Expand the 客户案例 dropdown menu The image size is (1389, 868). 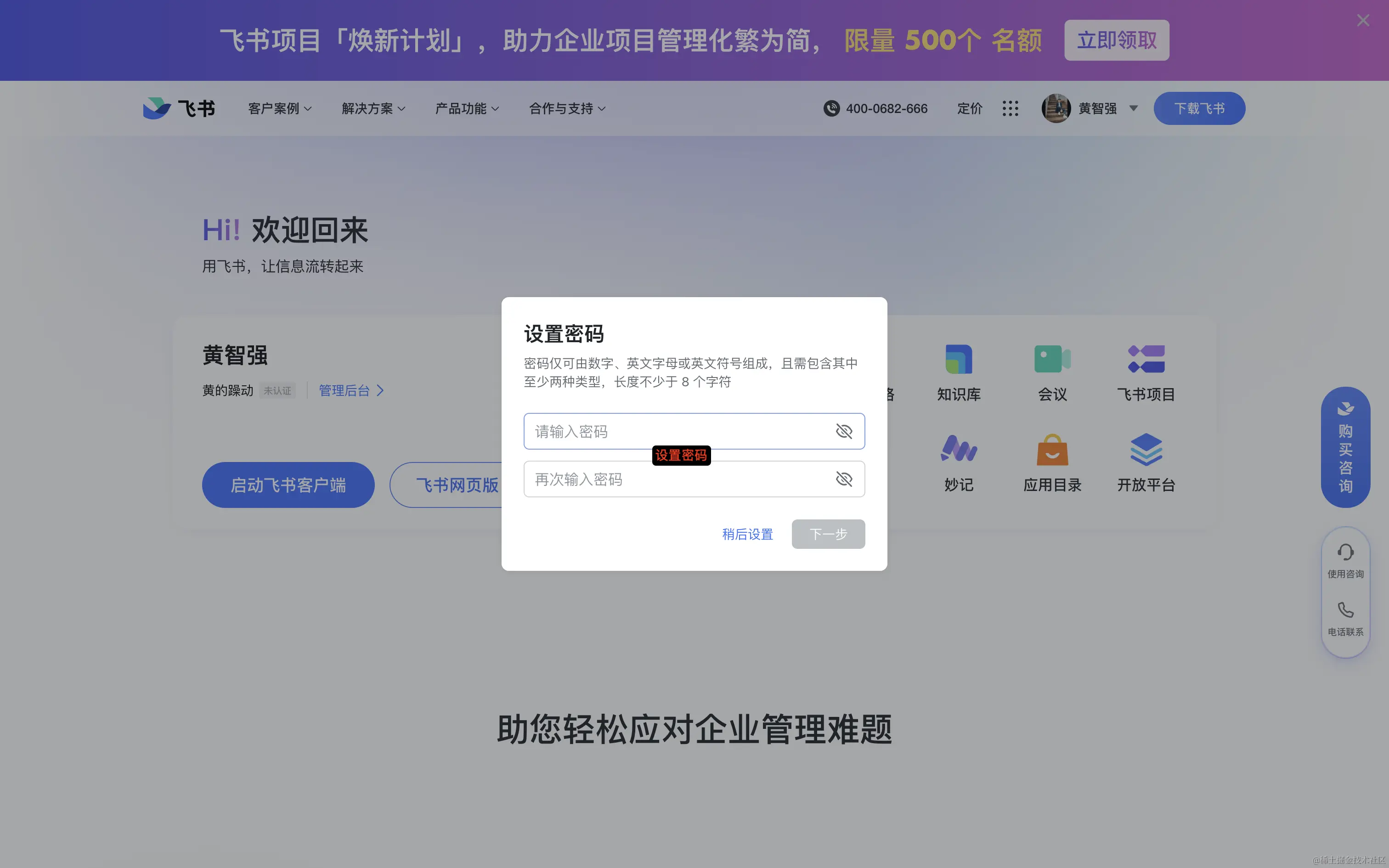(280, 108)
